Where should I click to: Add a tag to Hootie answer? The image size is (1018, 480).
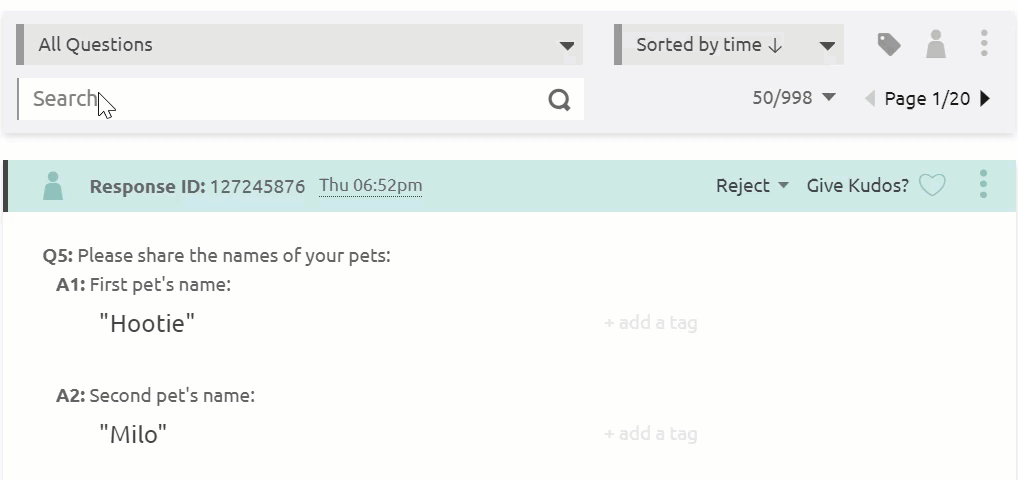click(651, 323)
